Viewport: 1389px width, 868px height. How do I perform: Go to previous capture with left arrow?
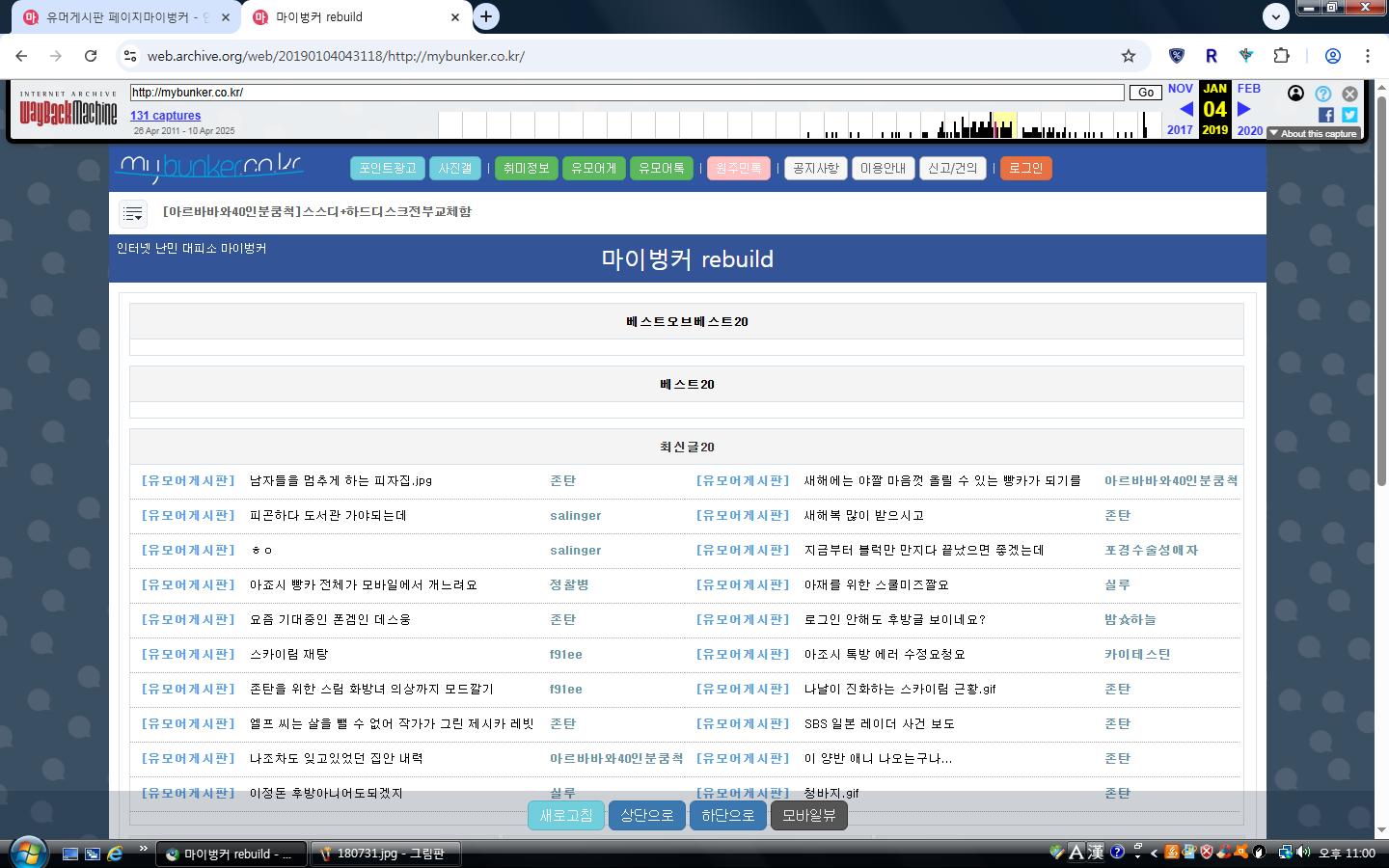point(1185,109)
